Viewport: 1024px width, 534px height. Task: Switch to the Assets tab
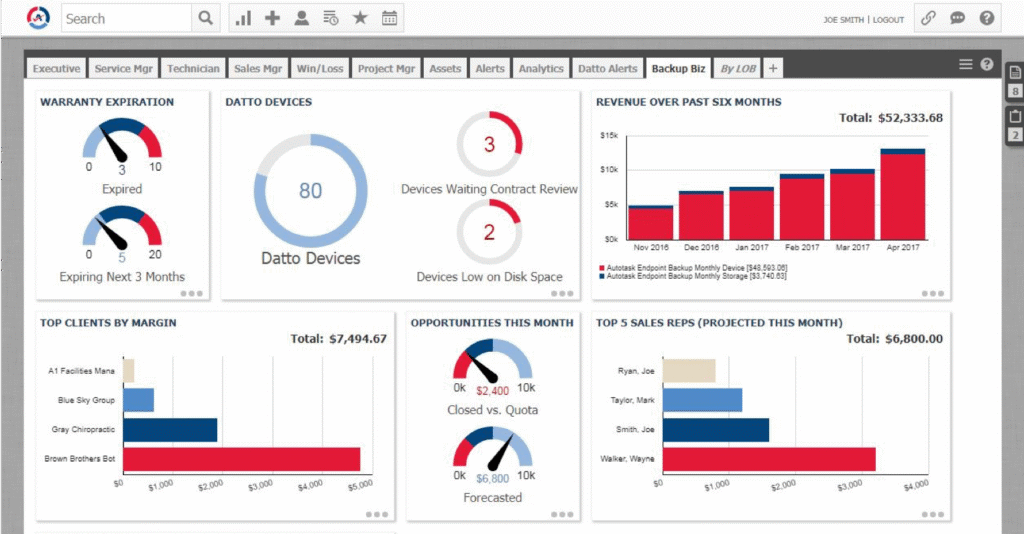tap(445, 69)
